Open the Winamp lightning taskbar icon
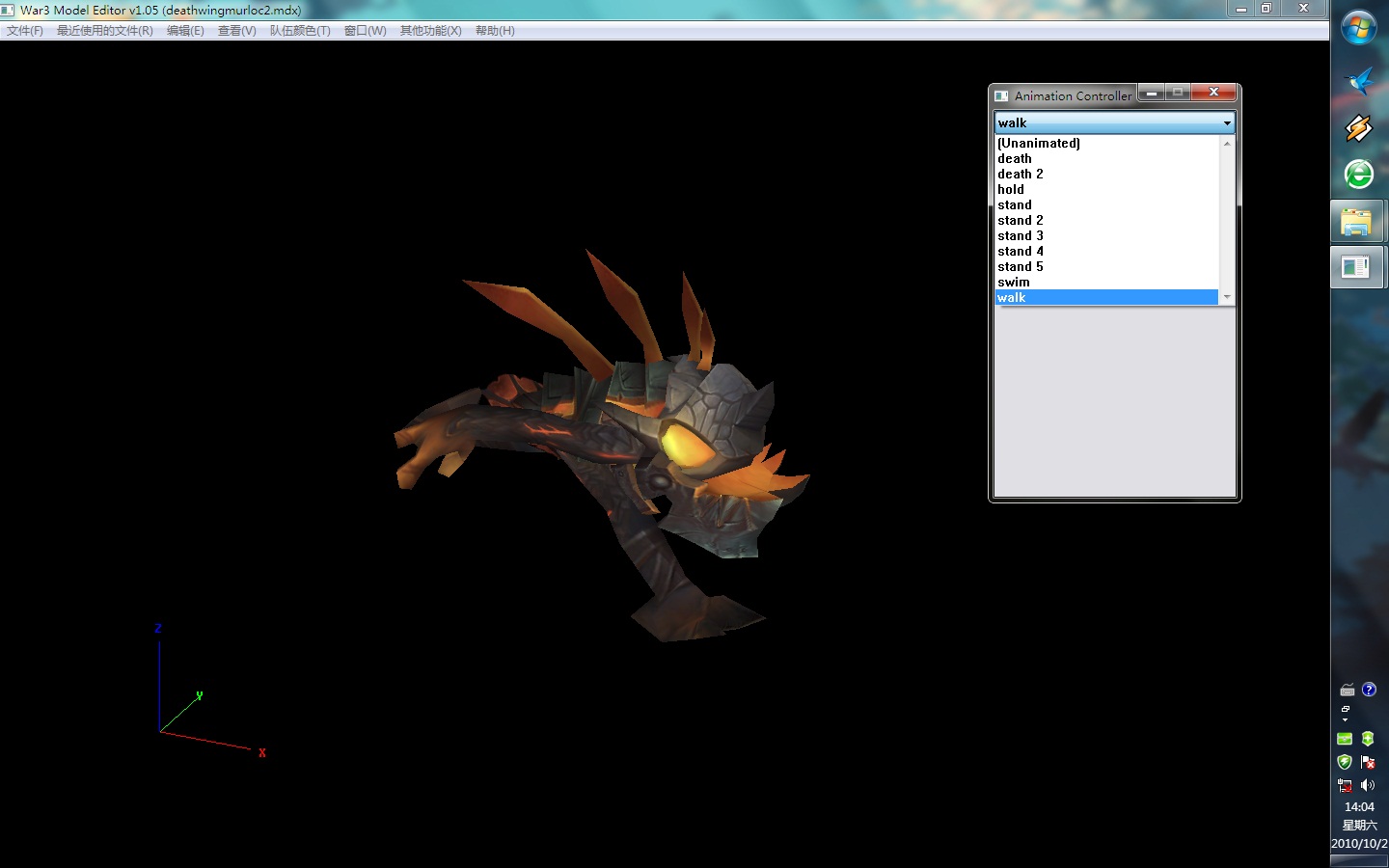The image size is (1389, 868). 1359,128
